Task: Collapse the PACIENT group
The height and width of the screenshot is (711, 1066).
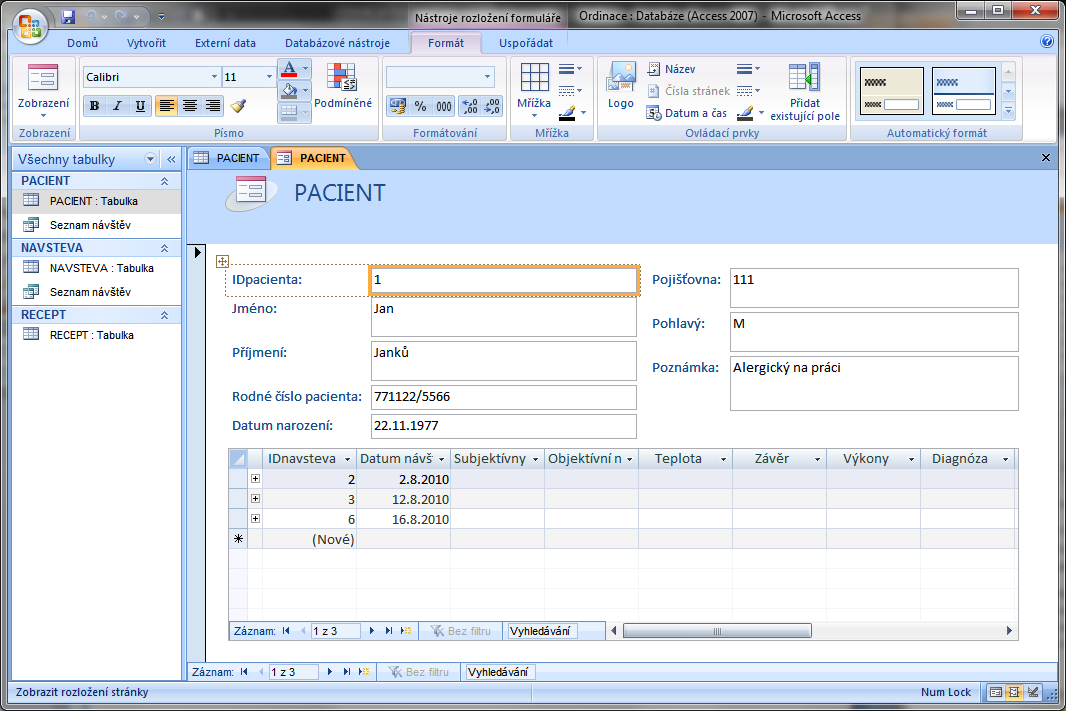Action: (x=165, y=181)
